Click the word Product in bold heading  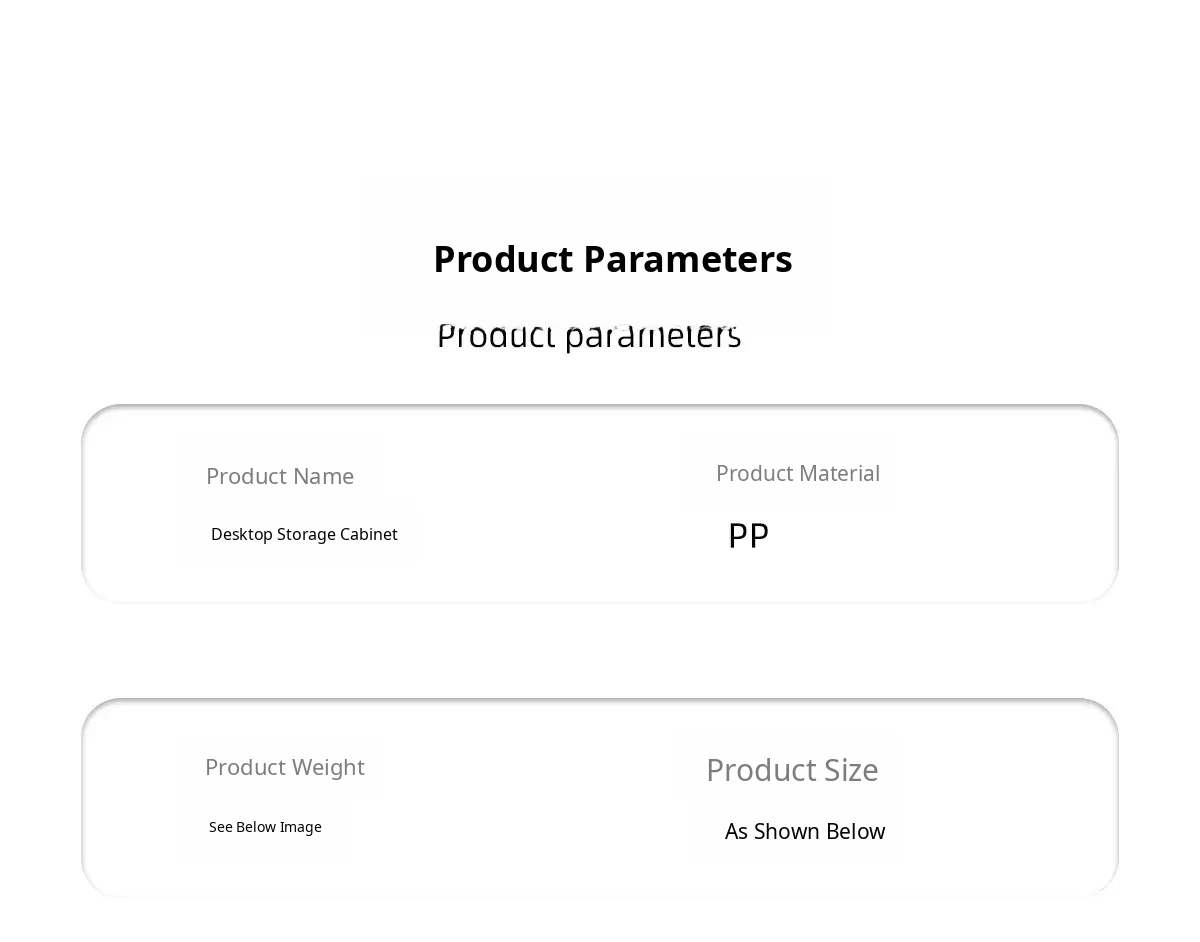[503, 259]
